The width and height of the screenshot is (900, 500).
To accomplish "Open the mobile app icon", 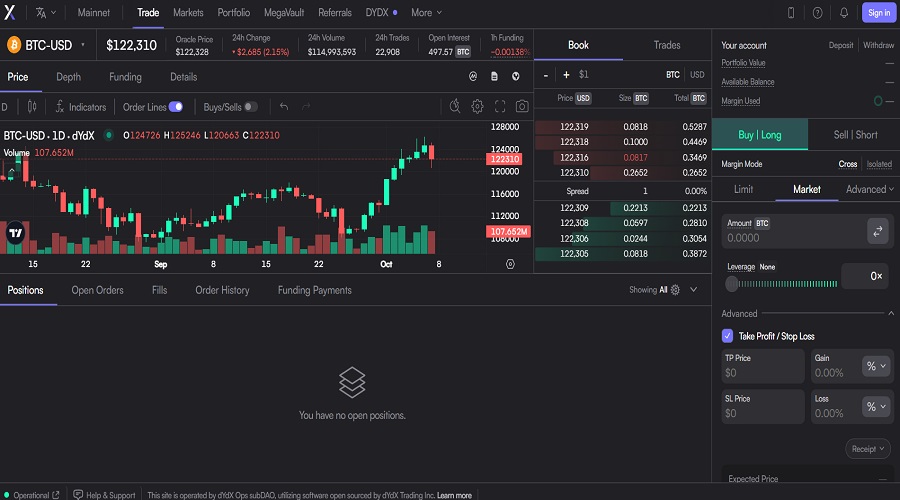I will (791, 13).
